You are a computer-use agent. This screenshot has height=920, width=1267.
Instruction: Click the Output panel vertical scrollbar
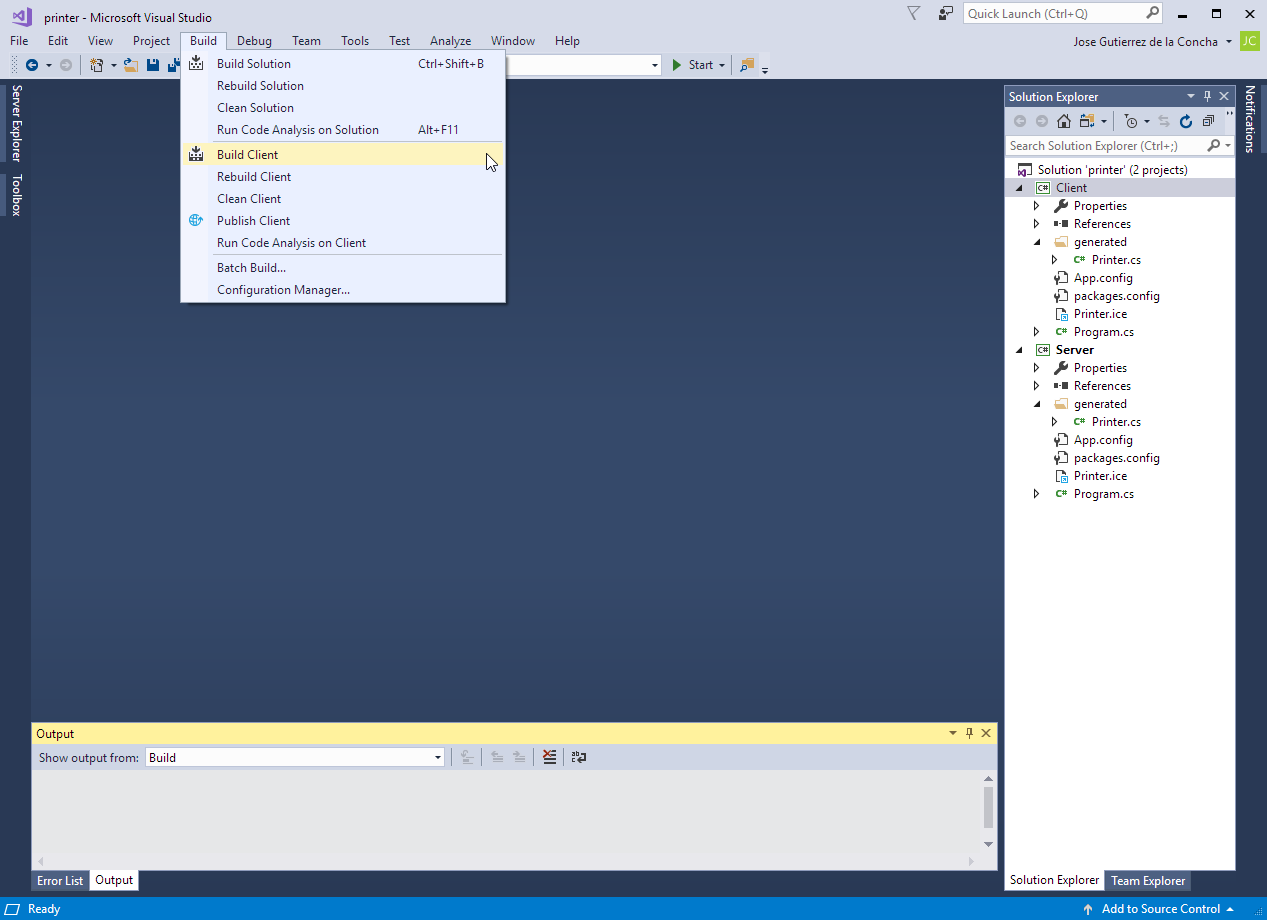(988, 808)
